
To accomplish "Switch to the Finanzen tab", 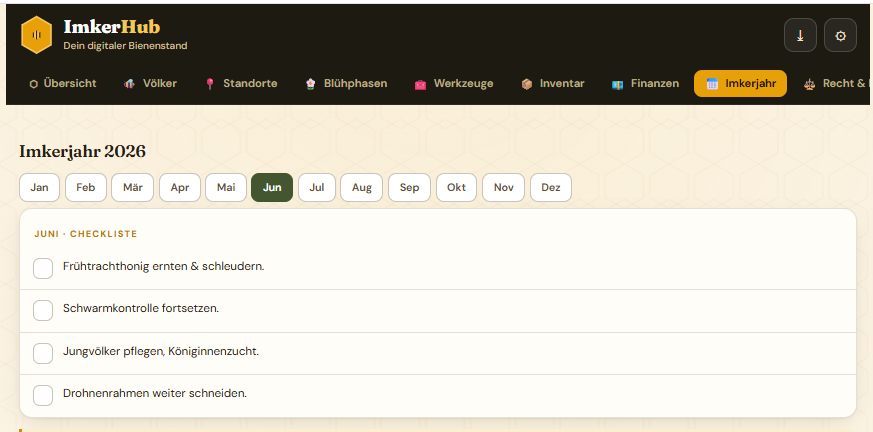I will coord(645,84).
